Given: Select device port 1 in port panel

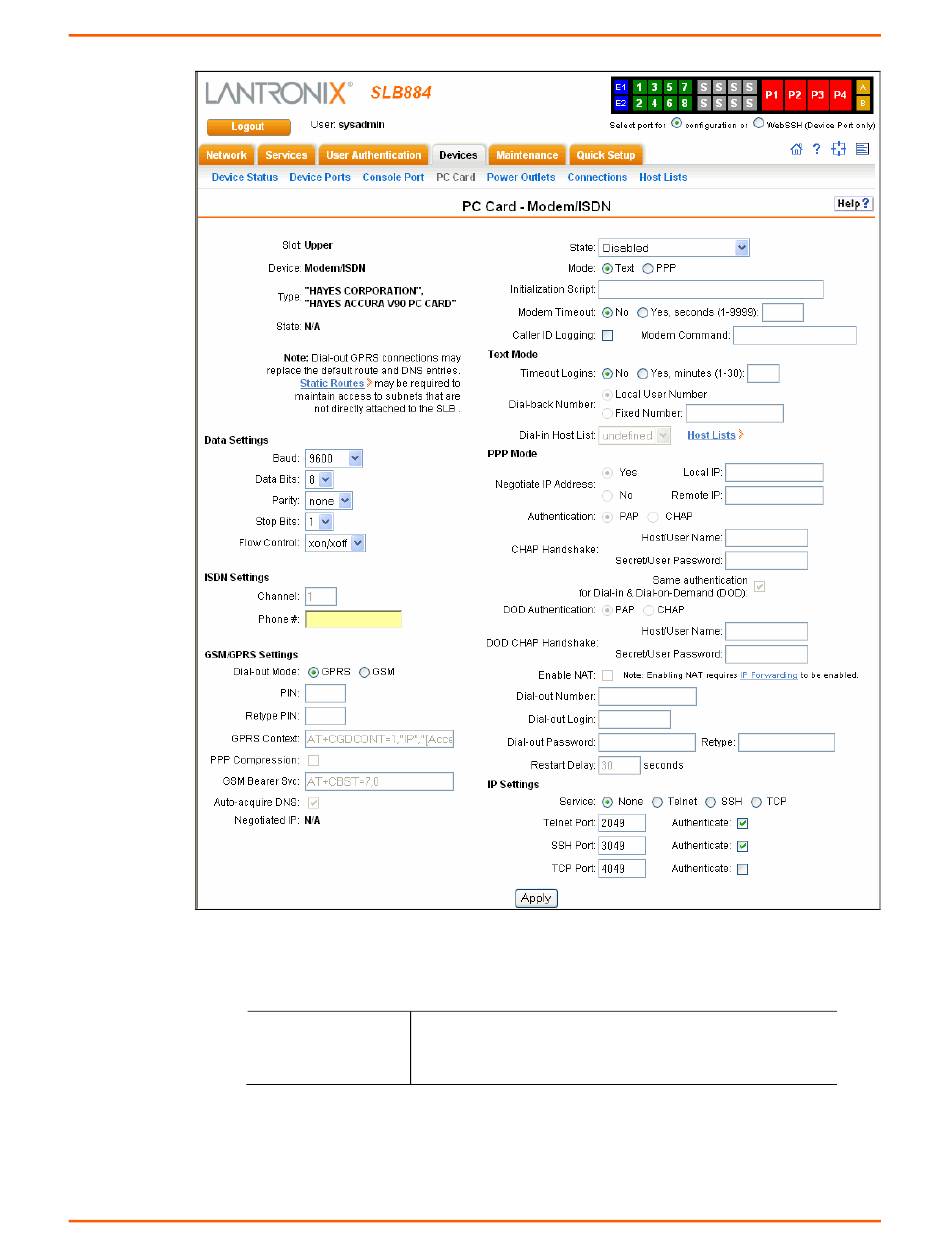Looking at the screenshot, I should 638,87.
